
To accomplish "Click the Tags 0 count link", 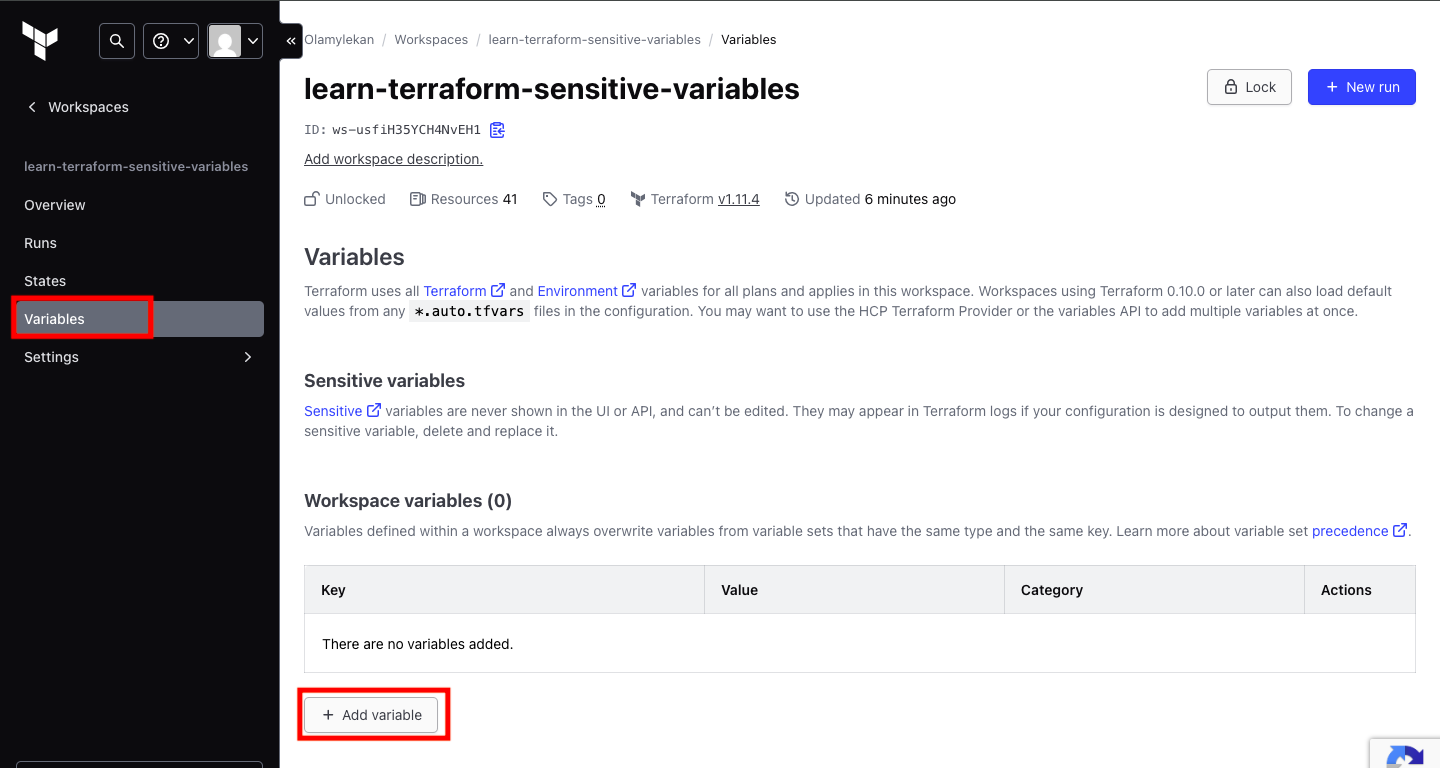I will (601, 199).
